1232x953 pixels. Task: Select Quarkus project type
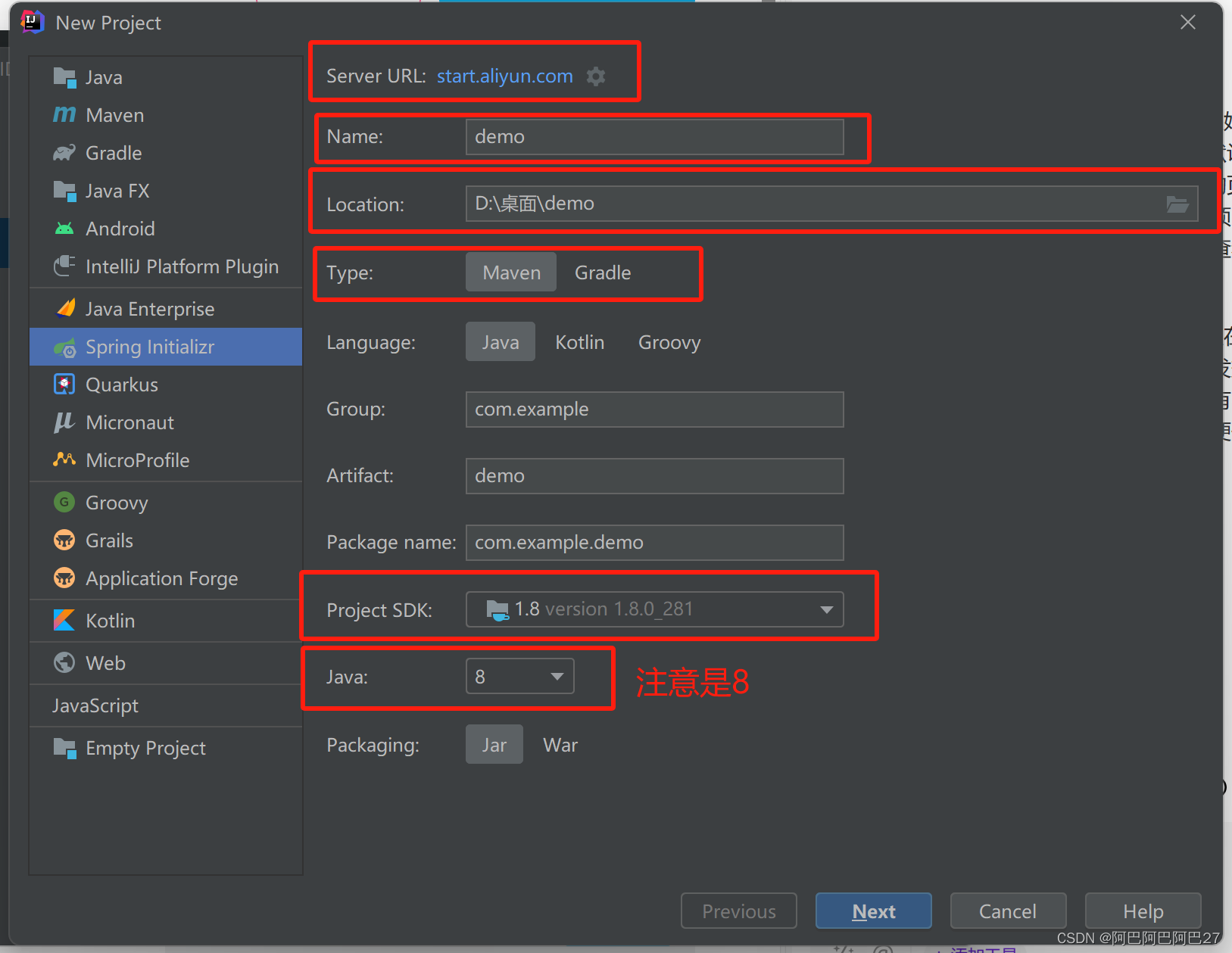tap(166, 385)
